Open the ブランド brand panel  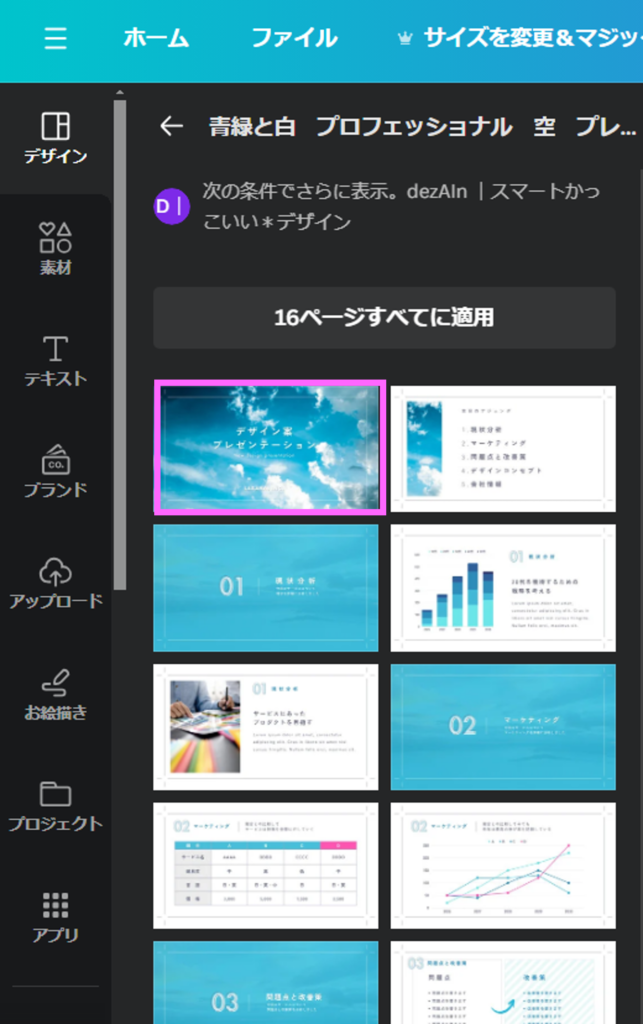pyautogui.click(x=56, y=471)
